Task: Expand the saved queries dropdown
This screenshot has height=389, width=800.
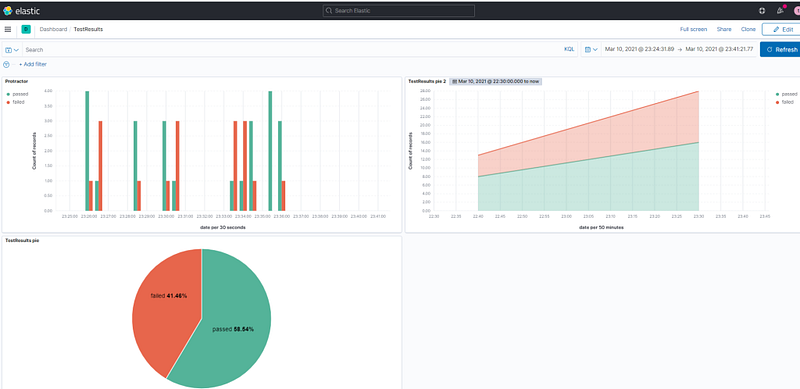Action: tap(12, 50)
